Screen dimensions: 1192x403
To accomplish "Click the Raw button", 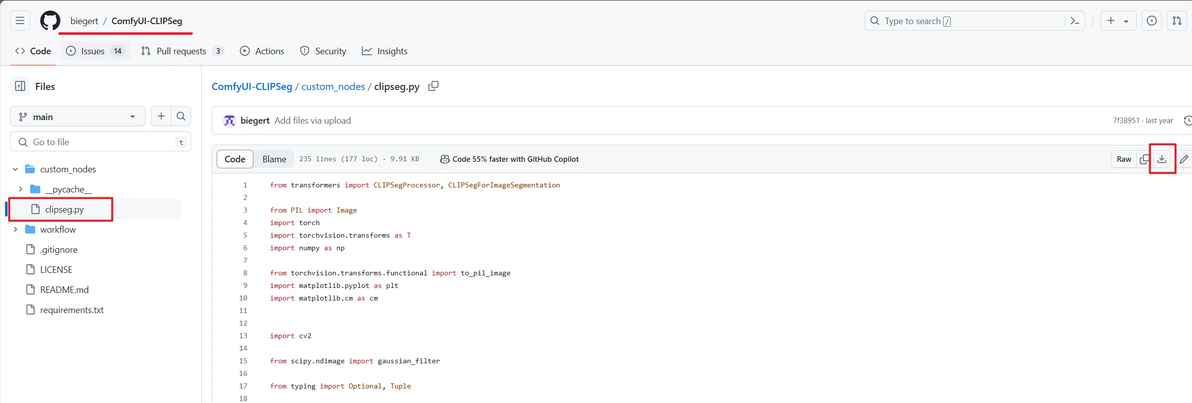I will pos(1124,159).
